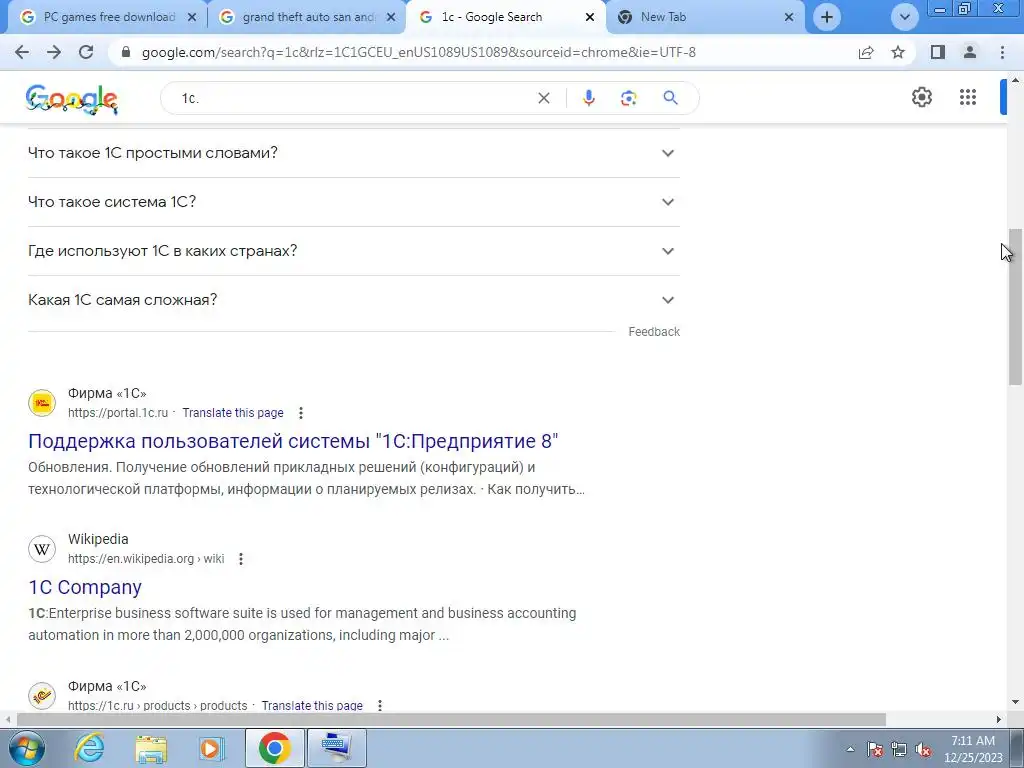Open more options for portal.1c.ru result
The width and height of the screenshot is (1024, 768).
coord(300,413)
